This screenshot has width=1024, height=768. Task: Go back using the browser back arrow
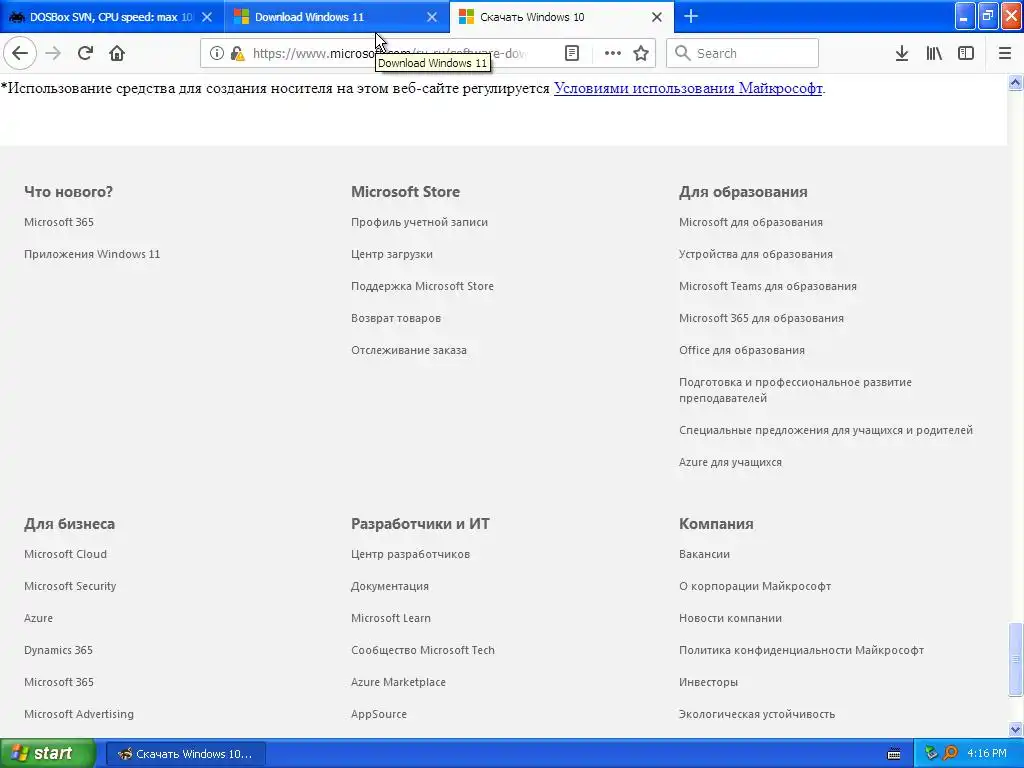point(20,53)
